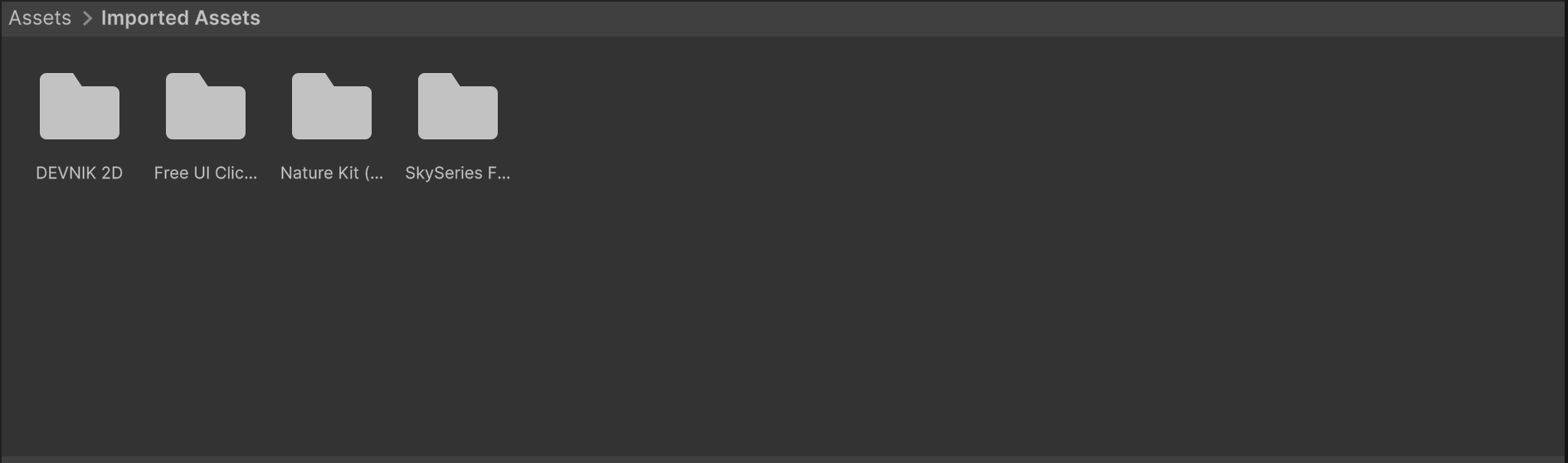Screen dimensions: 1568x463
Task: Select the DEVNIK 2D folder icon
Action: [x=80, y=106]
